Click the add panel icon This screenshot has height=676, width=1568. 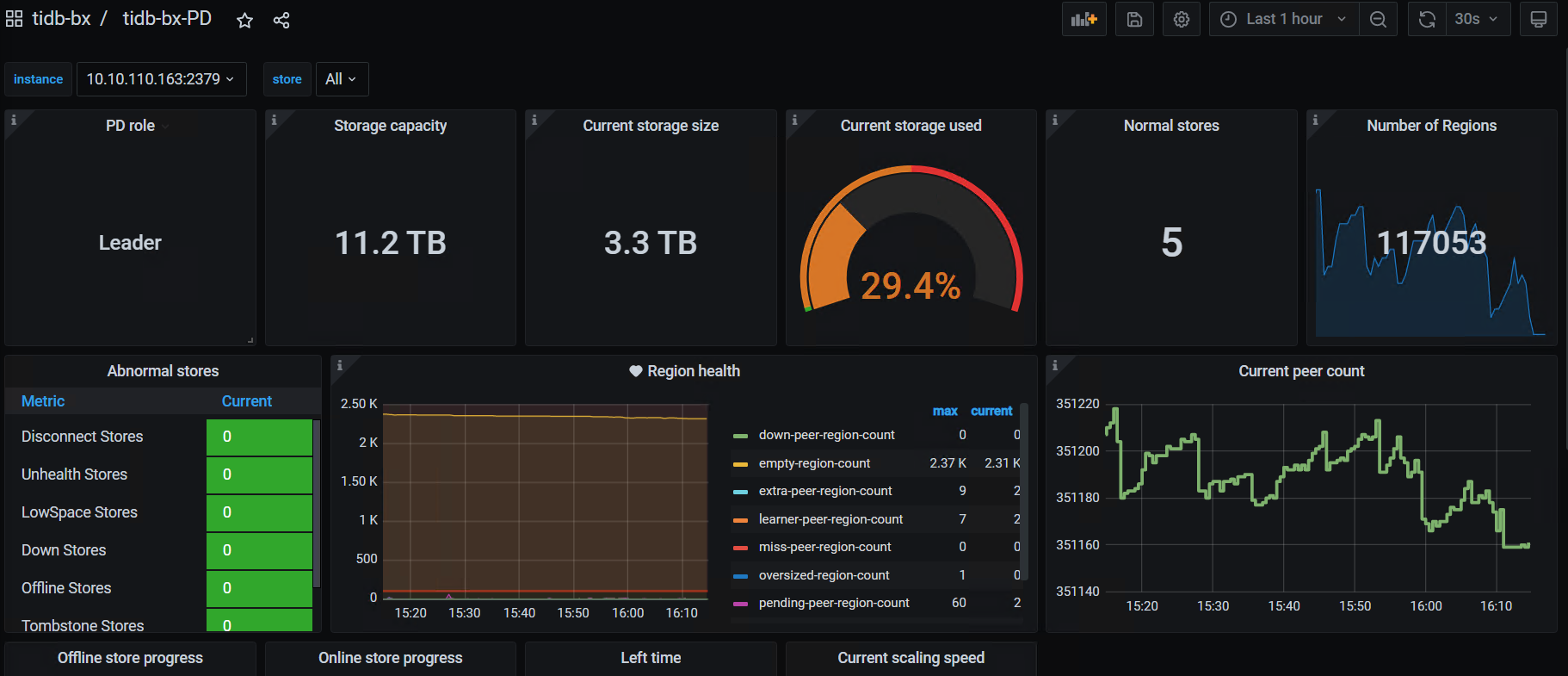tap(1083, 19)
